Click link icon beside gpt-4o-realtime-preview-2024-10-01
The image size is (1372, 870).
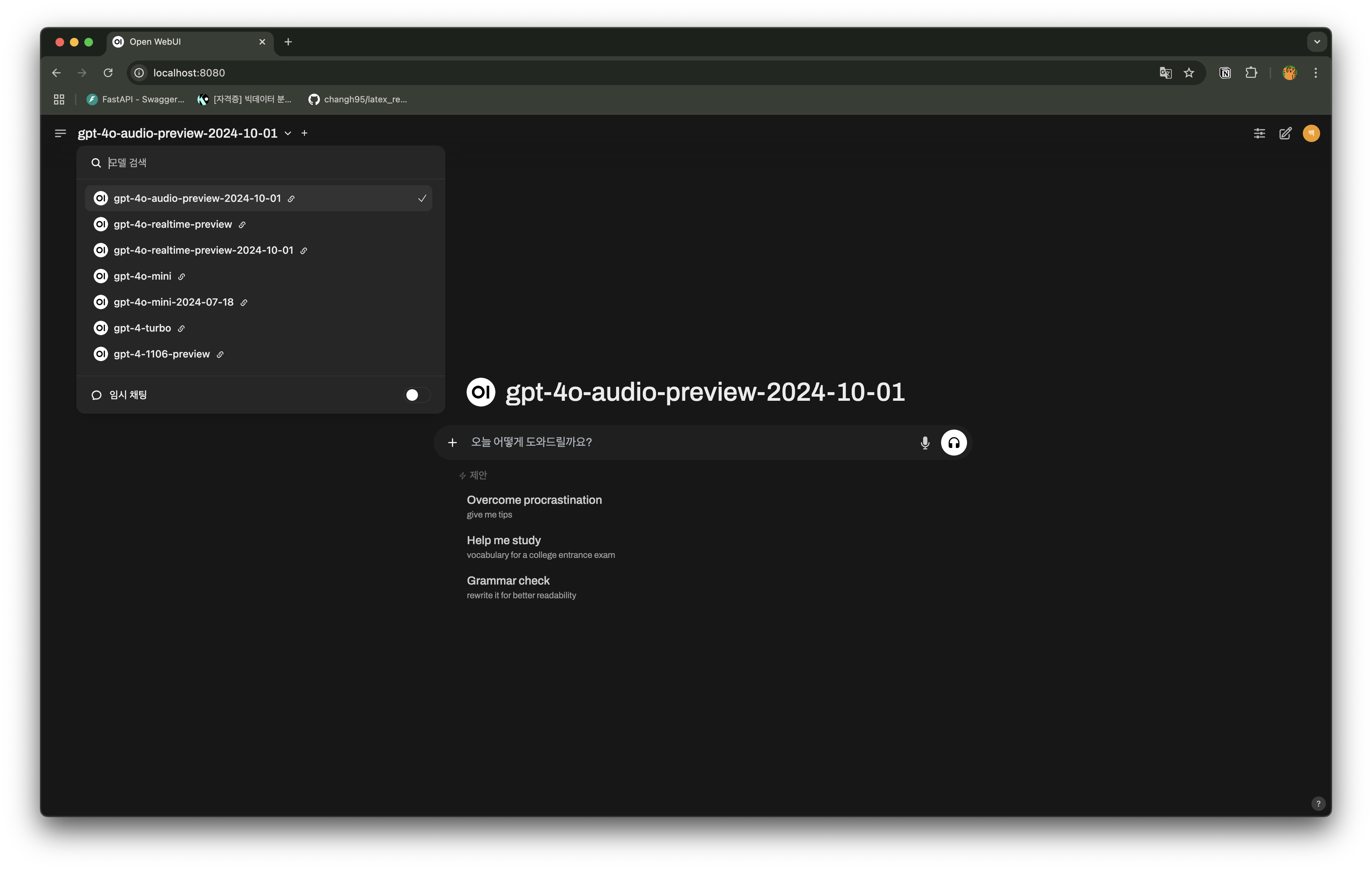304,251
